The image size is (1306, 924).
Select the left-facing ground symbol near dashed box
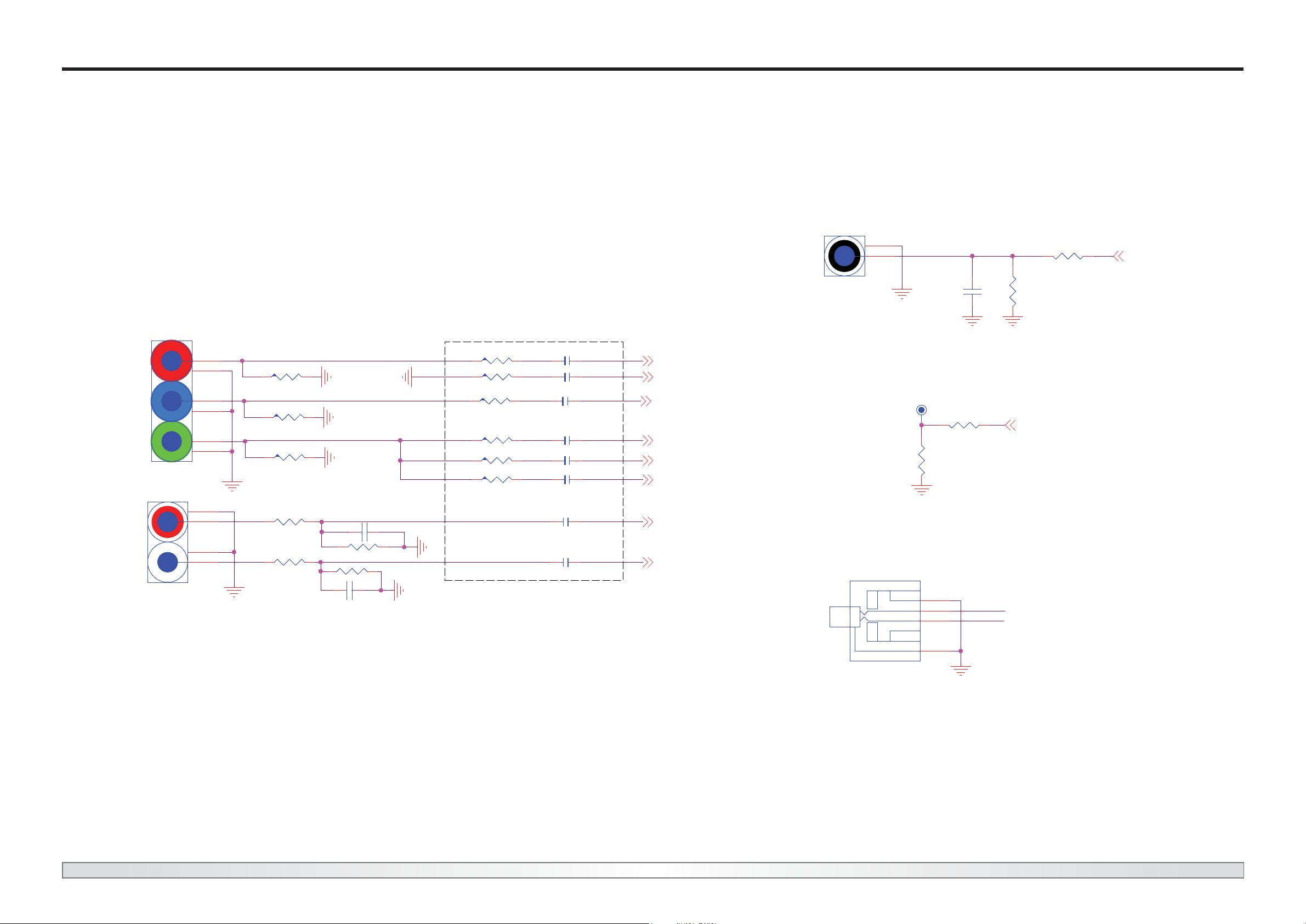coord(407,377)
